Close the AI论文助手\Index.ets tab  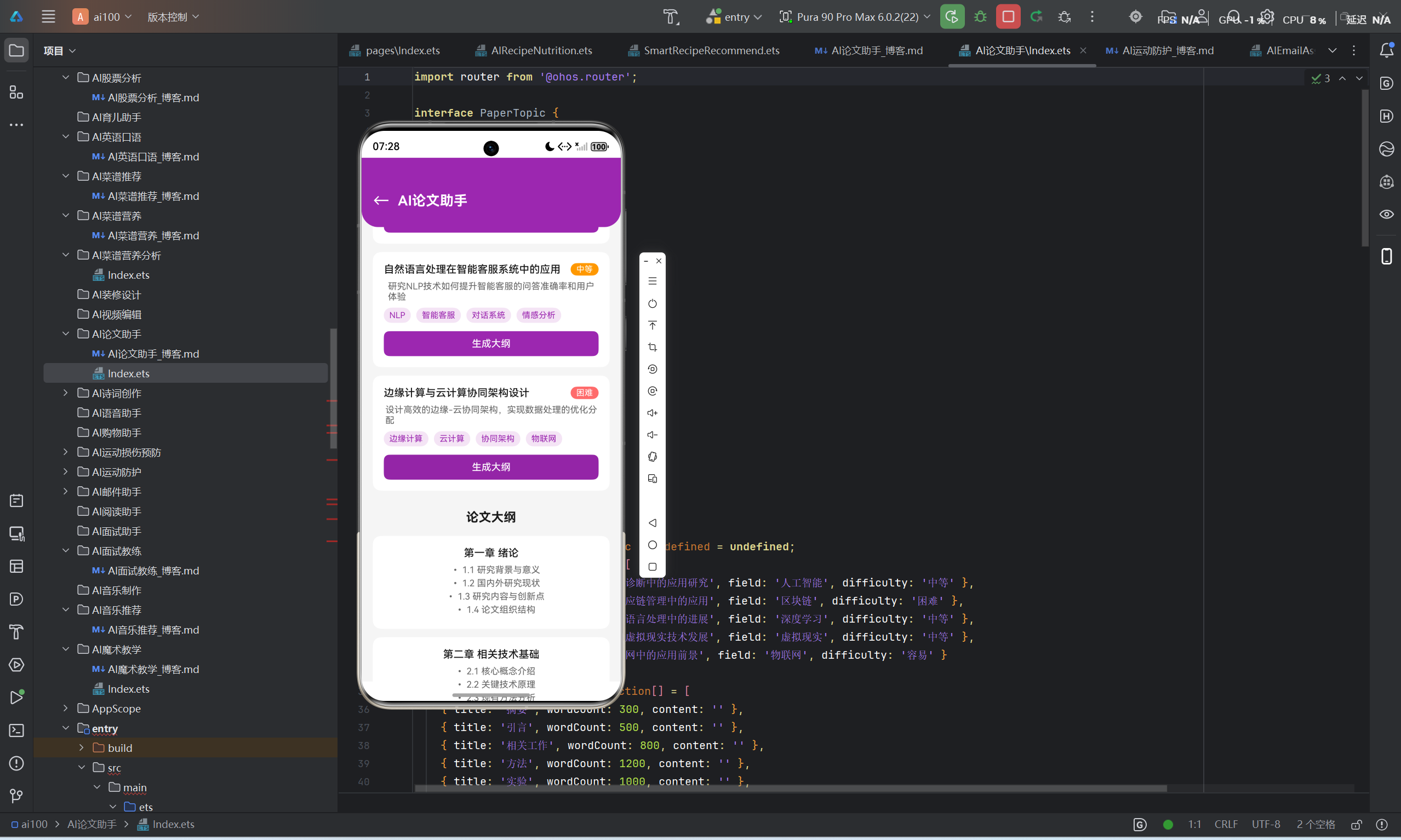pyautogui.click(x=1083, y=50)
